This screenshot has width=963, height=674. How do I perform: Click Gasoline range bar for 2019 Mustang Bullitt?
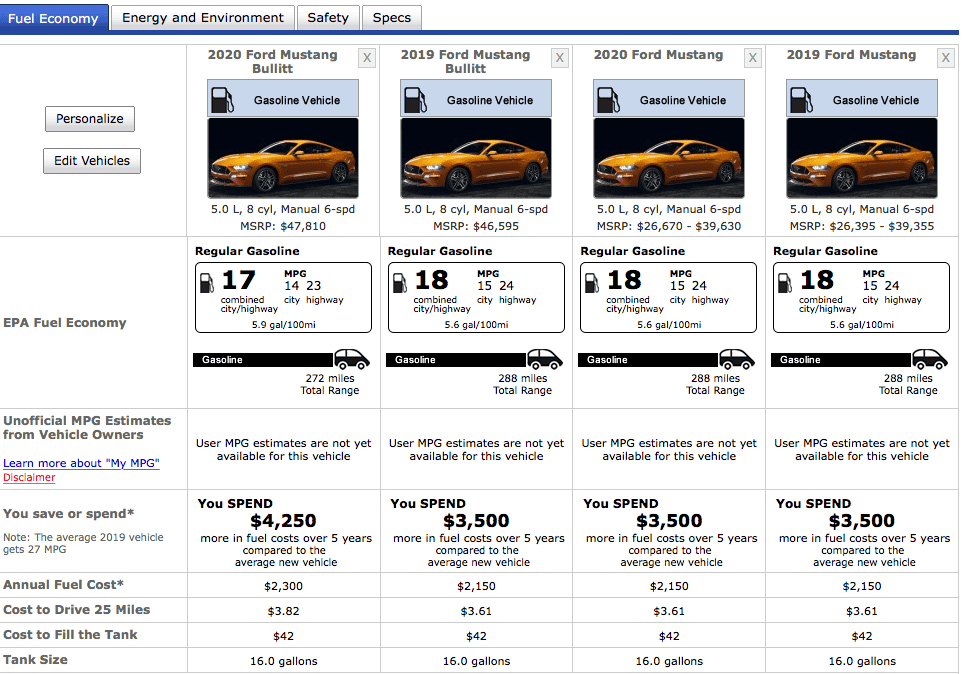(x=456, y=360)
